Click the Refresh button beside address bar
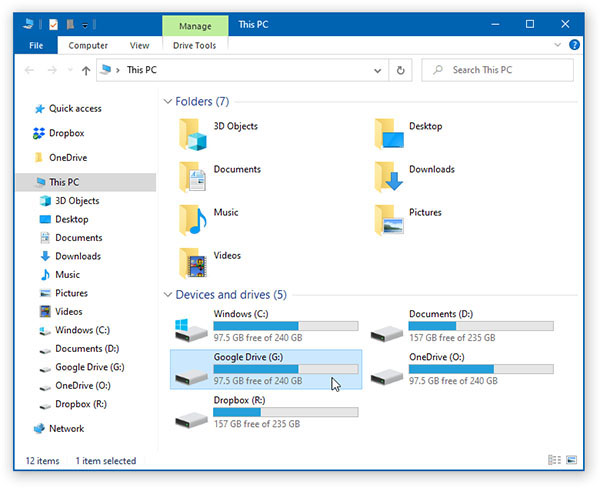 pyautogui.click(x=400, y=70)
